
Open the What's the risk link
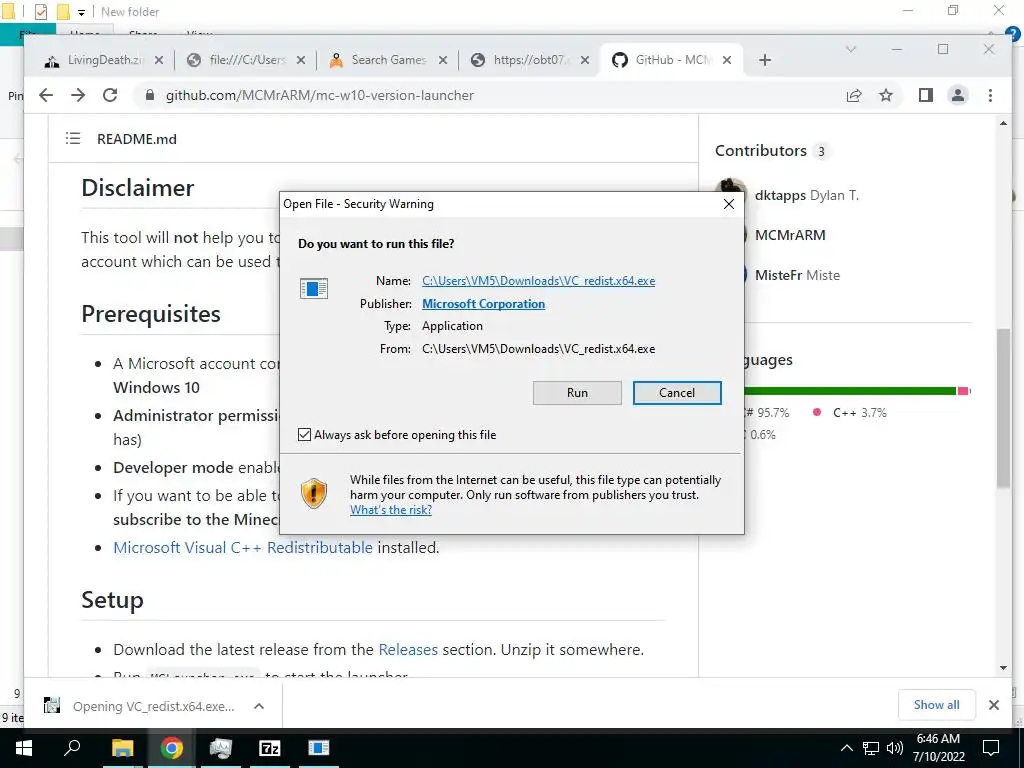tap(391, 510)
